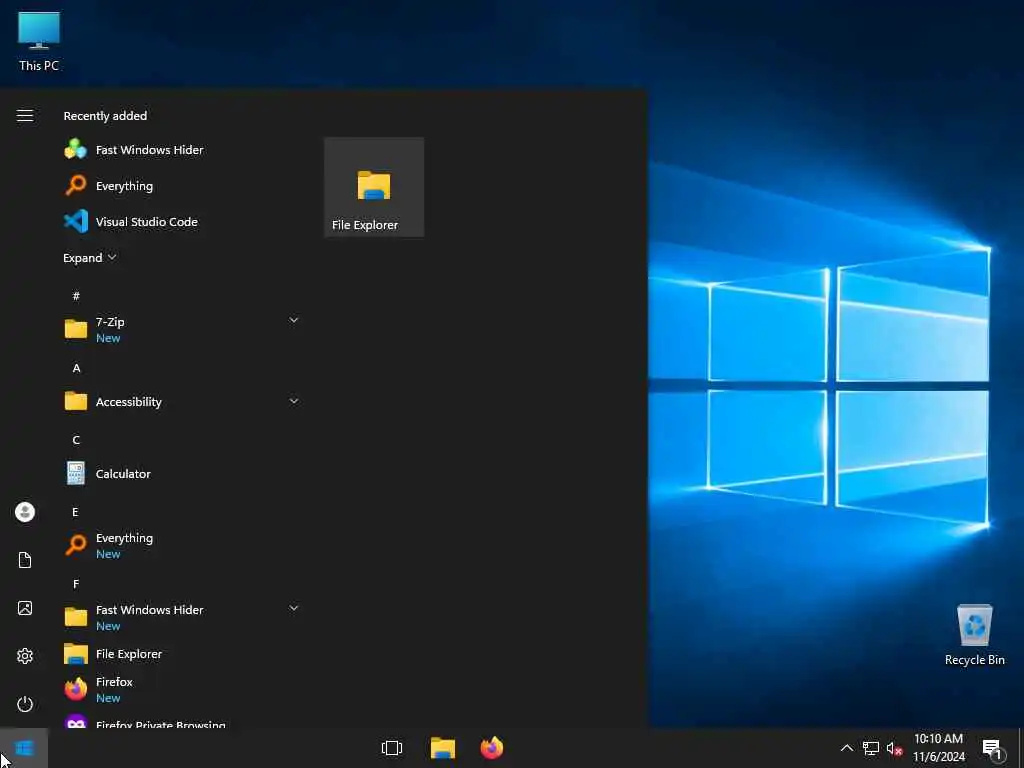Click the 'E' section letter header

(x=75, y=512)
